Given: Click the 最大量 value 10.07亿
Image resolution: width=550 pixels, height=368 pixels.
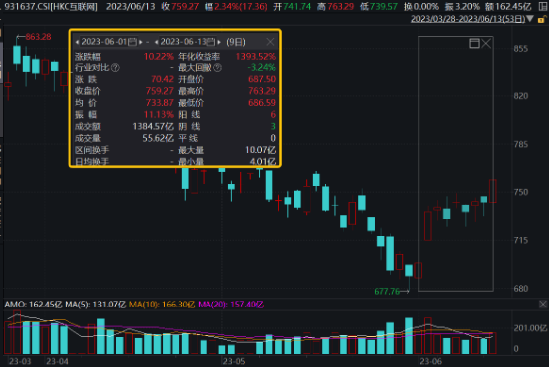Looking at the screenshot, I should click(x=260, y=150).
